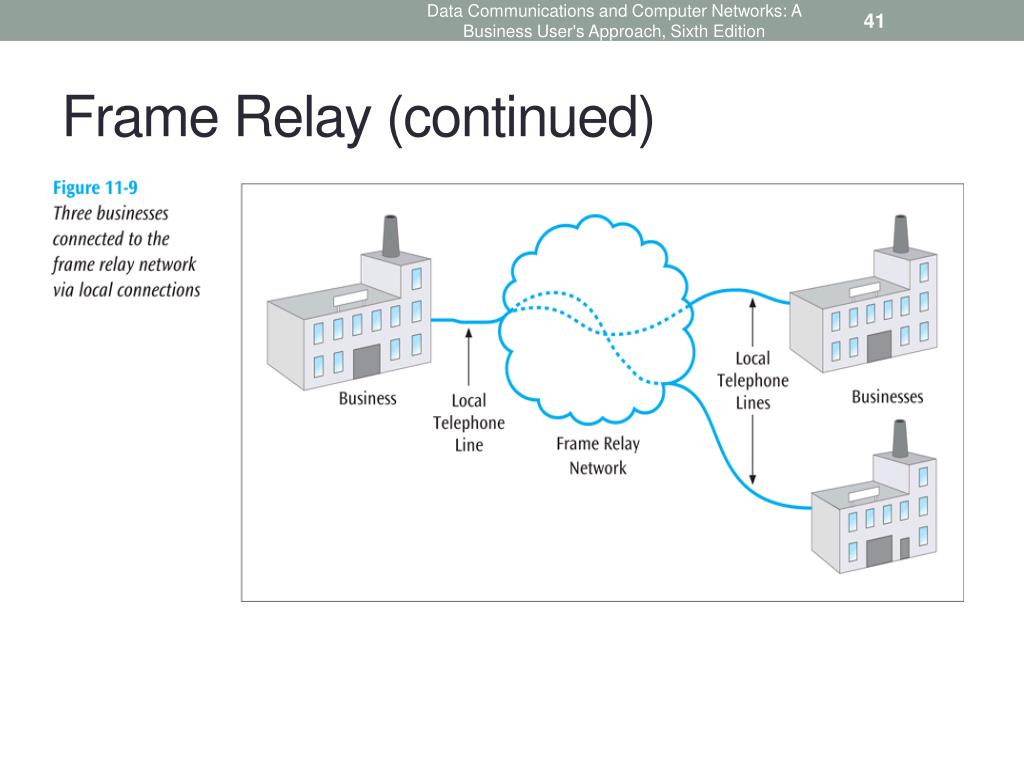Click the slide number 41

click(873, 21)
